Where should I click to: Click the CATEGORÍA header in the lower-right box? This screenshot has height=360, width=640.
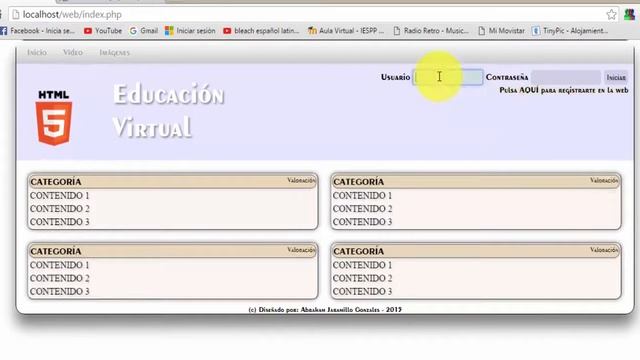(x=359, y=251)
